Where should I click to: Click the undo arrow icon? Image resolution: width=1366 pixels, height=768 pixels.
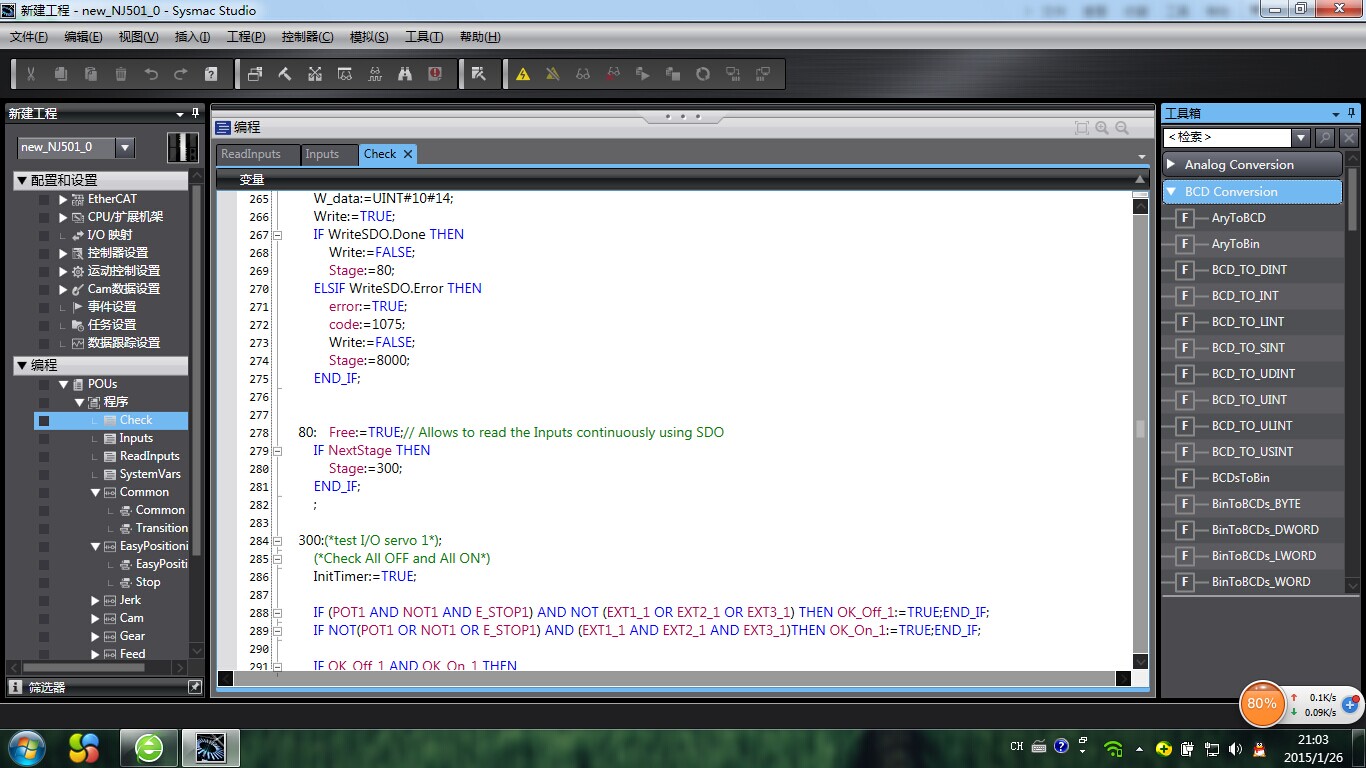point(151,74)
